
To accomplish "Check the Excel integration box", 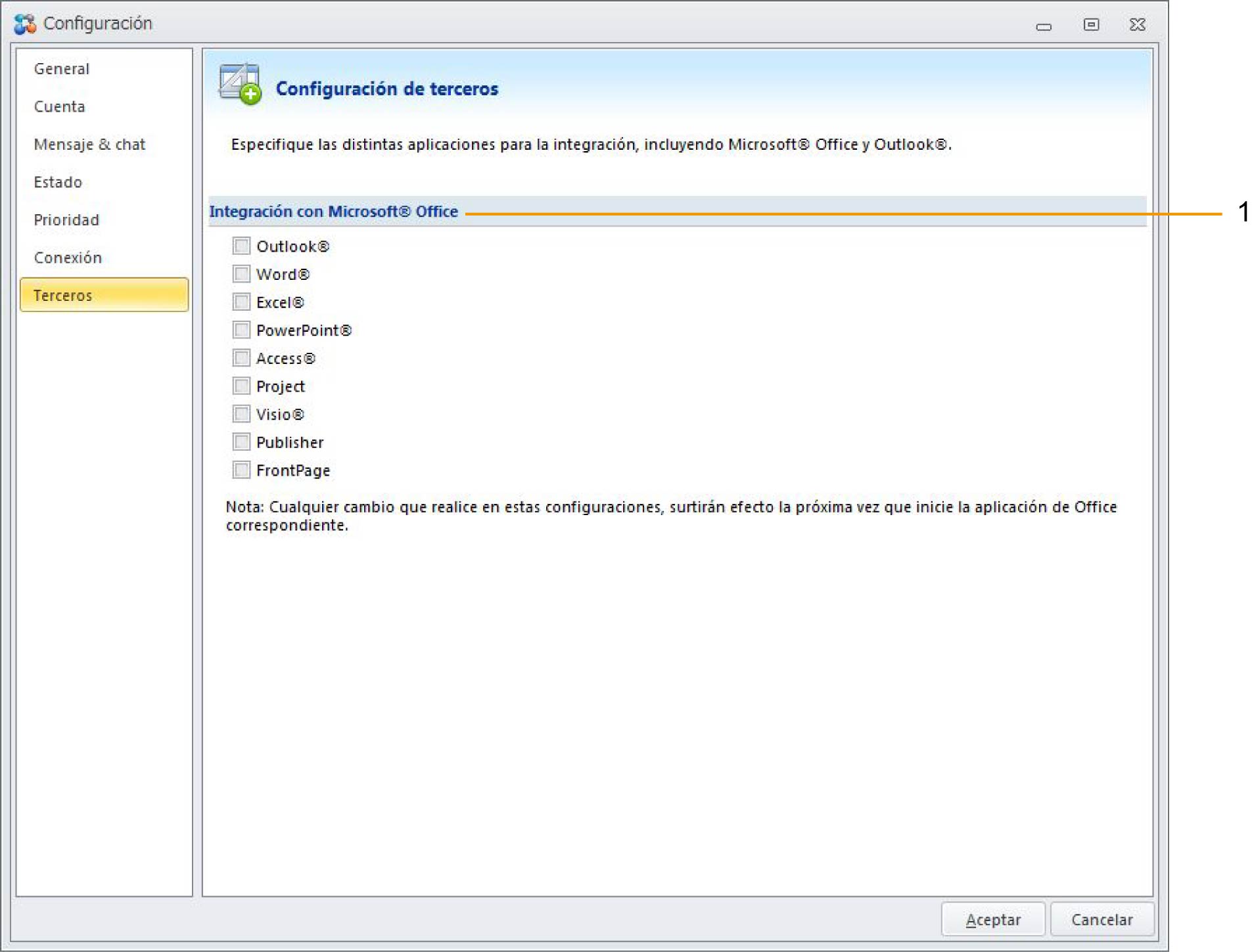I will (x=241, y=302).
